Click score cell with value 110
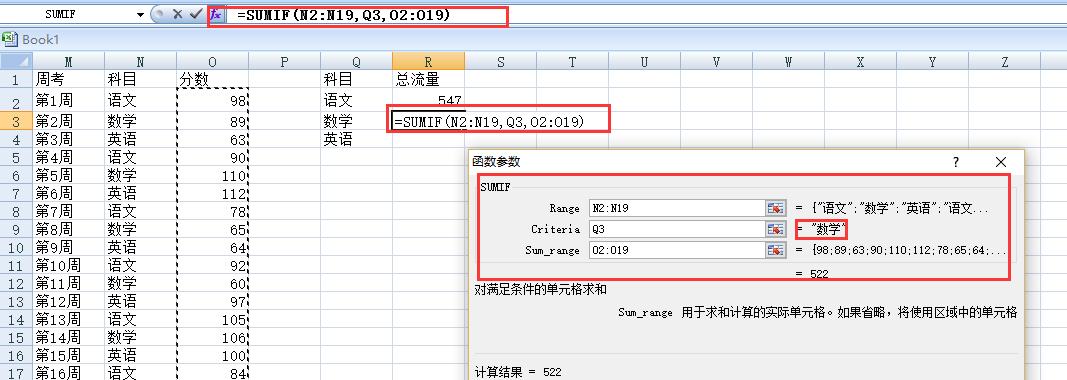Screen dimensions: 1067x380 [212, 175]
